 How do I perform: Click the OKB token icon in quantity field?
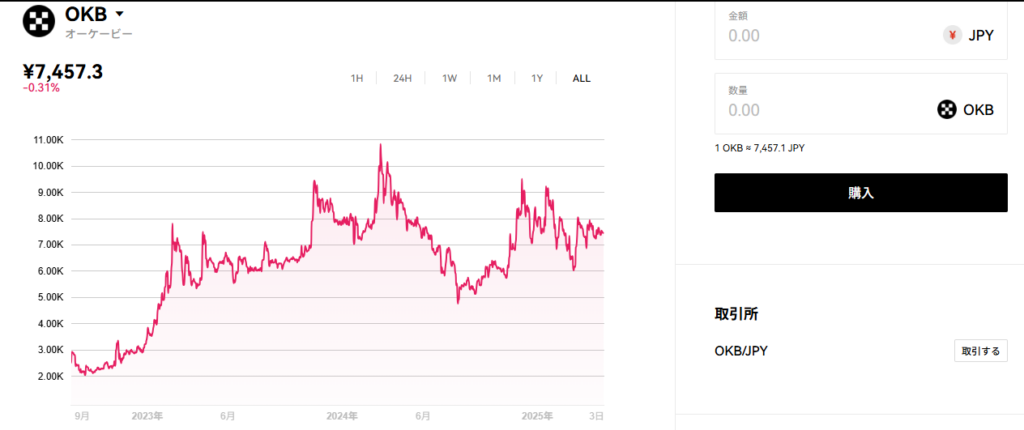pyautogui.click(x=946, y=110)
